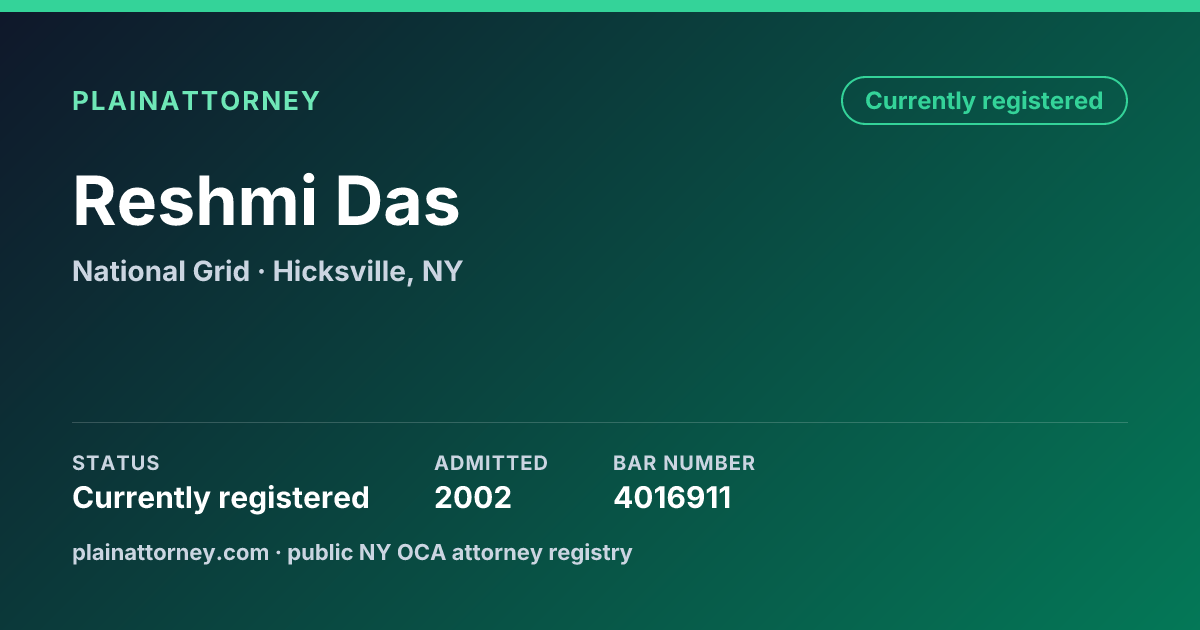1200x630 pixels.
Task: Click the word registered inside the badge
Action: click(1042, 101)
